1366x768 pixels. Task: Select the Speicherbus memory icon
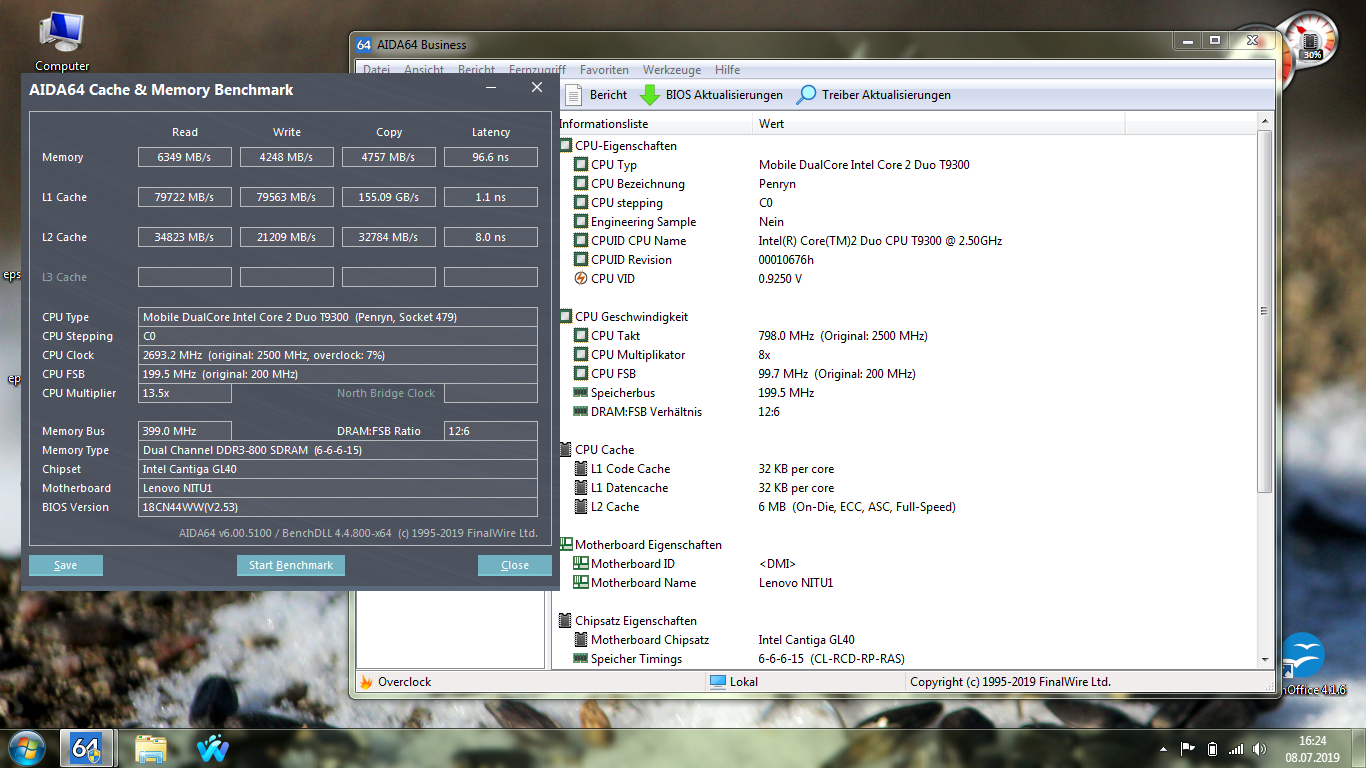pos(581,393)
